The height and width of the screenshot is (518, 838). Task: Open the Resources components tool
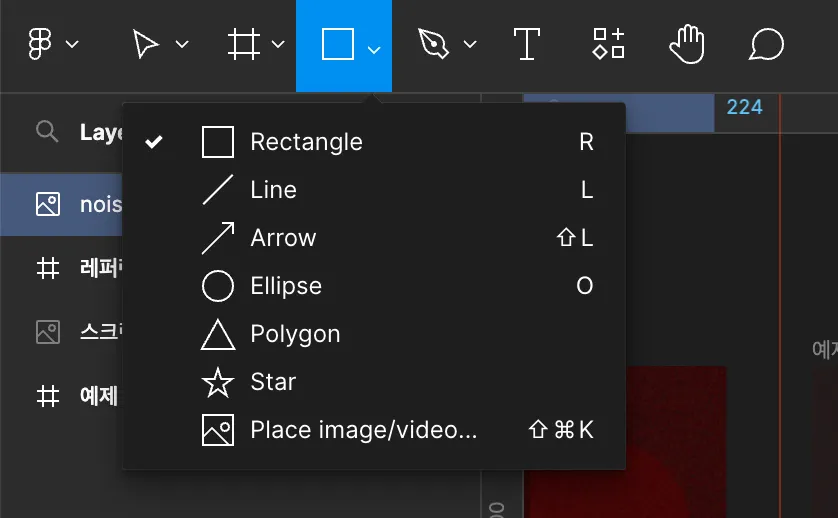click(608, 45)
